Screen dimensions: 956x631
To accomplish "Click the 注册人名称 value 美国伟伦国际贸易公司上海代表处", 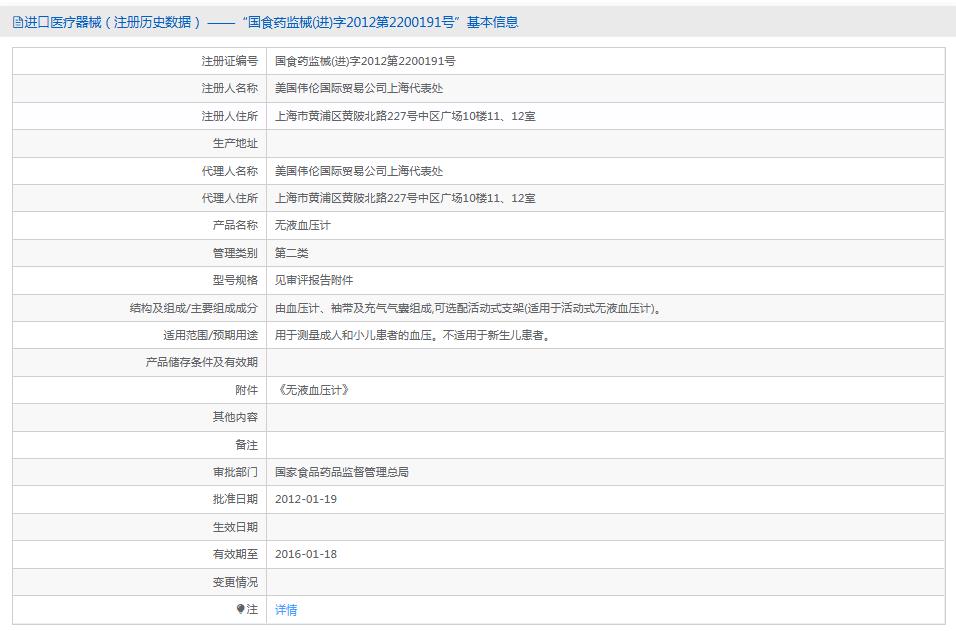I will pyautogui.click(x=359, y=88).
